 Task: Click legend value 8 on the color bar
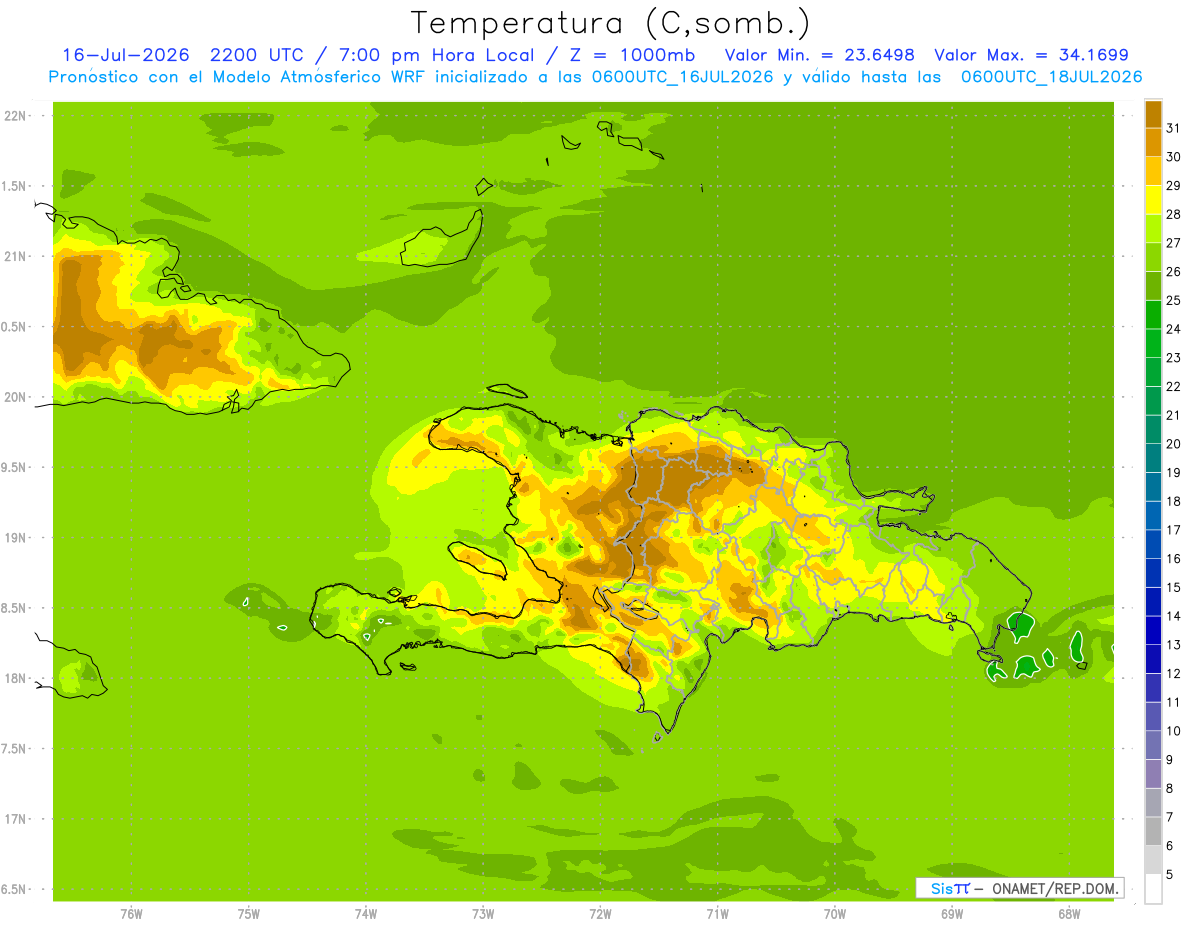[x=1169, y=789]
